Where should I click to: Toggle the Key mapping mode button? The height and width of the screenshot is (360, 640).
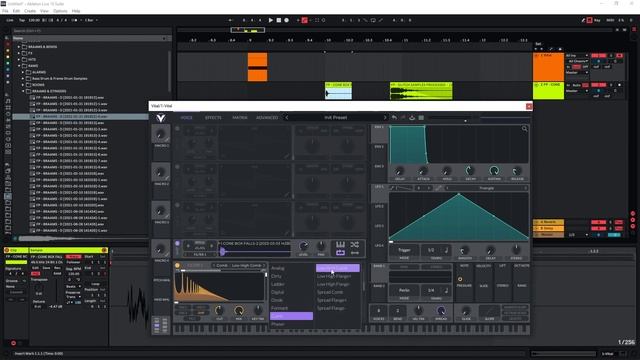pyautogui.click(x=597, y=20)
